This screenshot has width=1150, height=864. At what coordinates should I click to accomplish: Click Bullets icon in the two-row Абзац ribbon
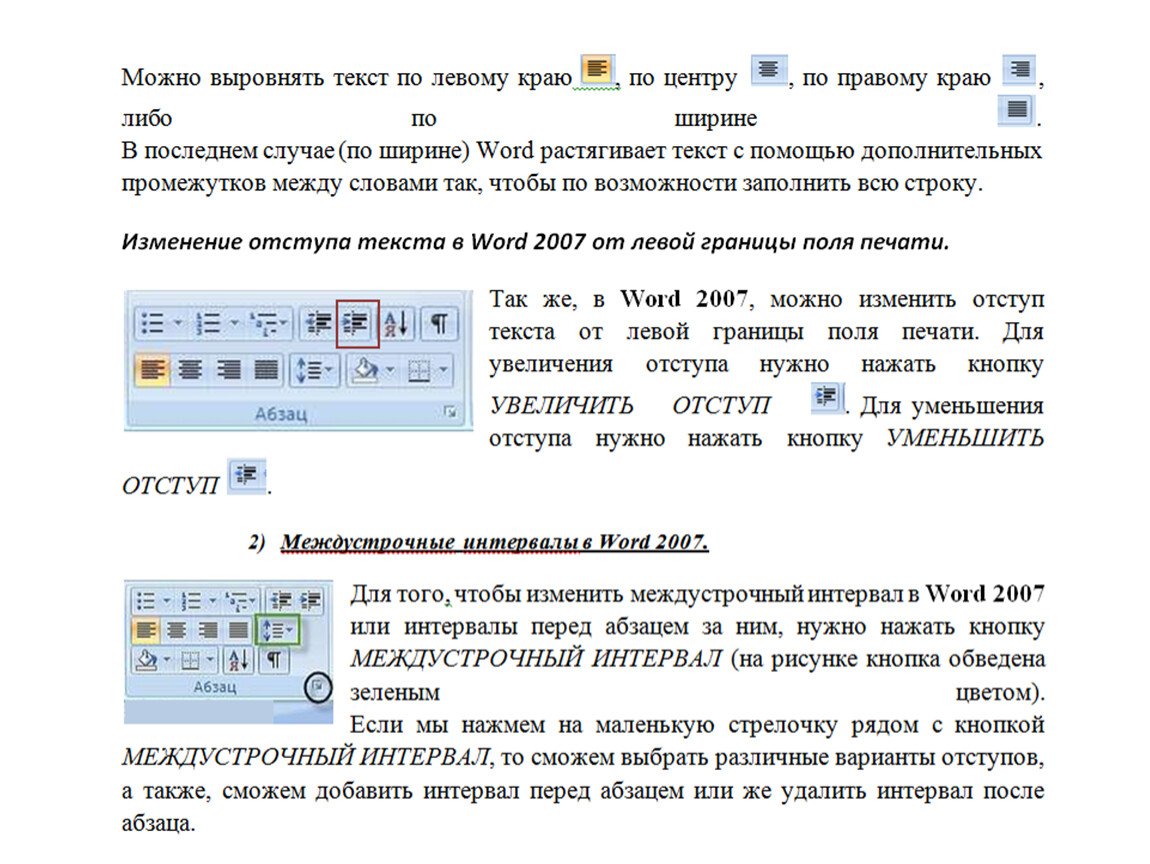152,323
